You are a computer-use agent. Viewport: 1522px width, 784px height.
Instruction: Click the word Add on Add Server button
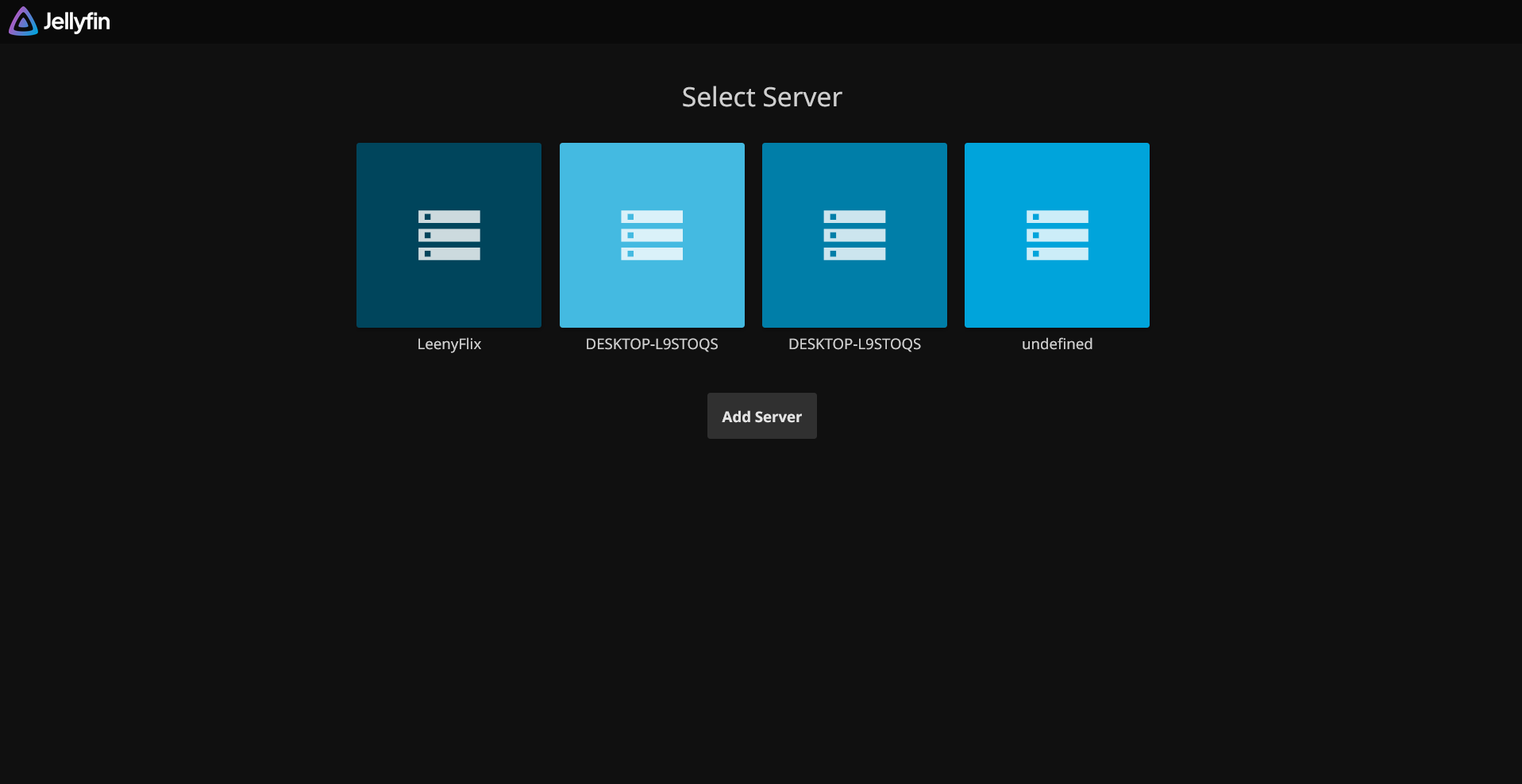coord(736,417)
